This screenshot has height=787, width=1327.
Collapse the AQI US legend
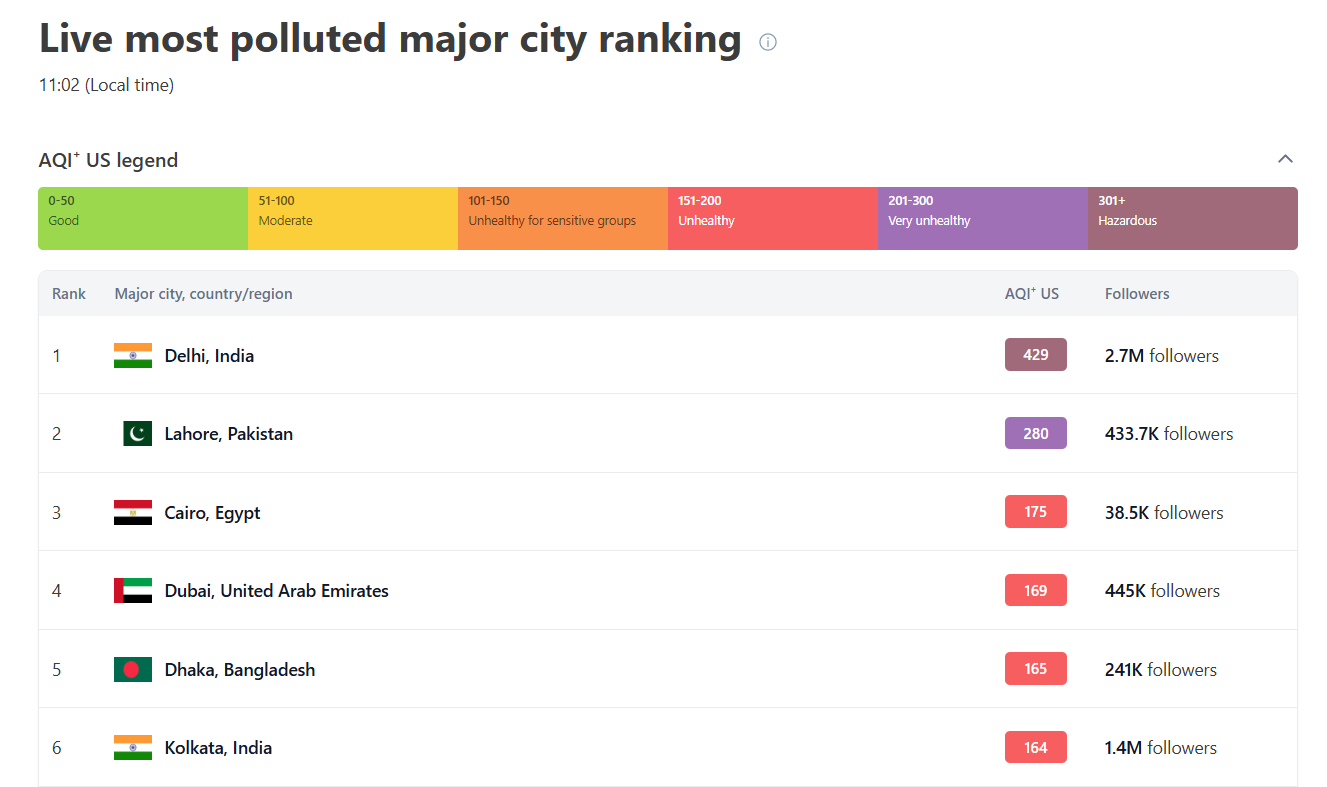(x=1285, y=159)
